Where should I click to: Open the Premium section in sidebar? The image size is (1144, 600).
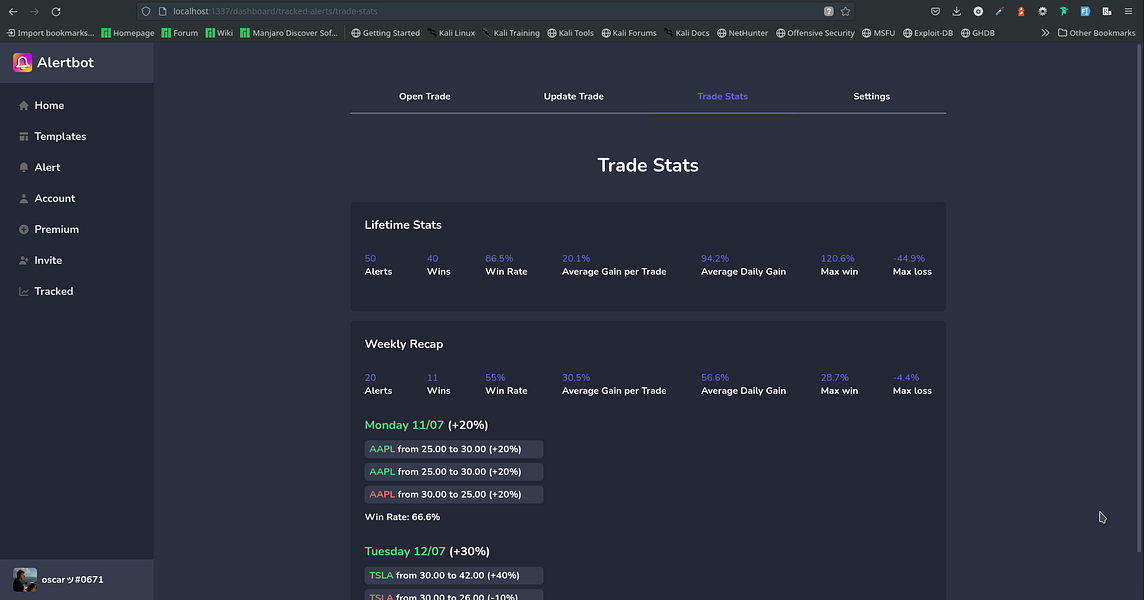[49, 229]
